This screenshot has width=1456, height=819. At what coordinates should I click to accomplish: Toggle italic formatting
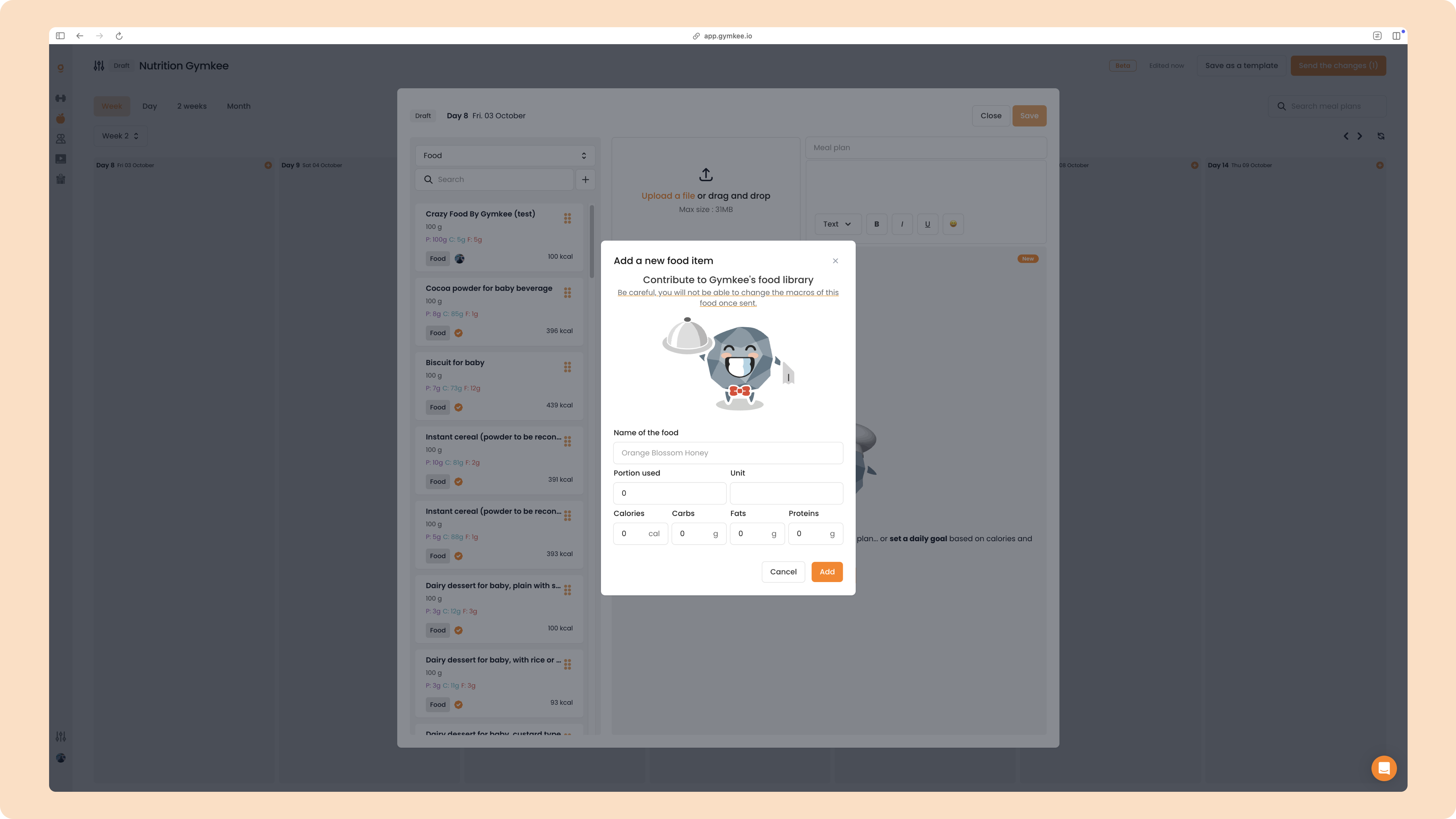pyautogui.click(x=901, y=224)
